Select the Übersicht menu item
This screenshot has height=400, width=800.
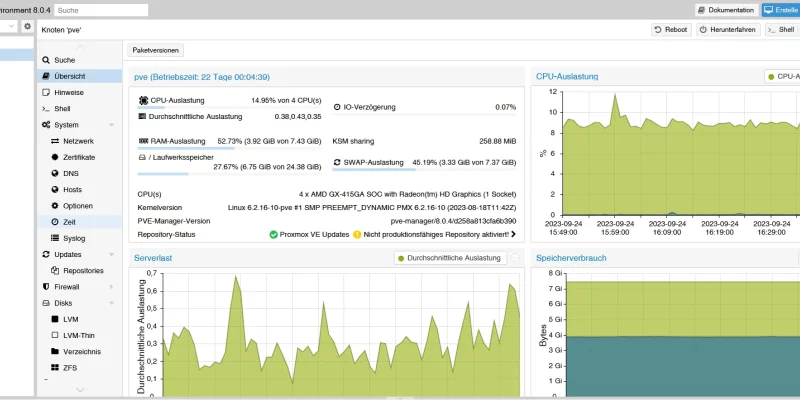click(x=80, y=77)
